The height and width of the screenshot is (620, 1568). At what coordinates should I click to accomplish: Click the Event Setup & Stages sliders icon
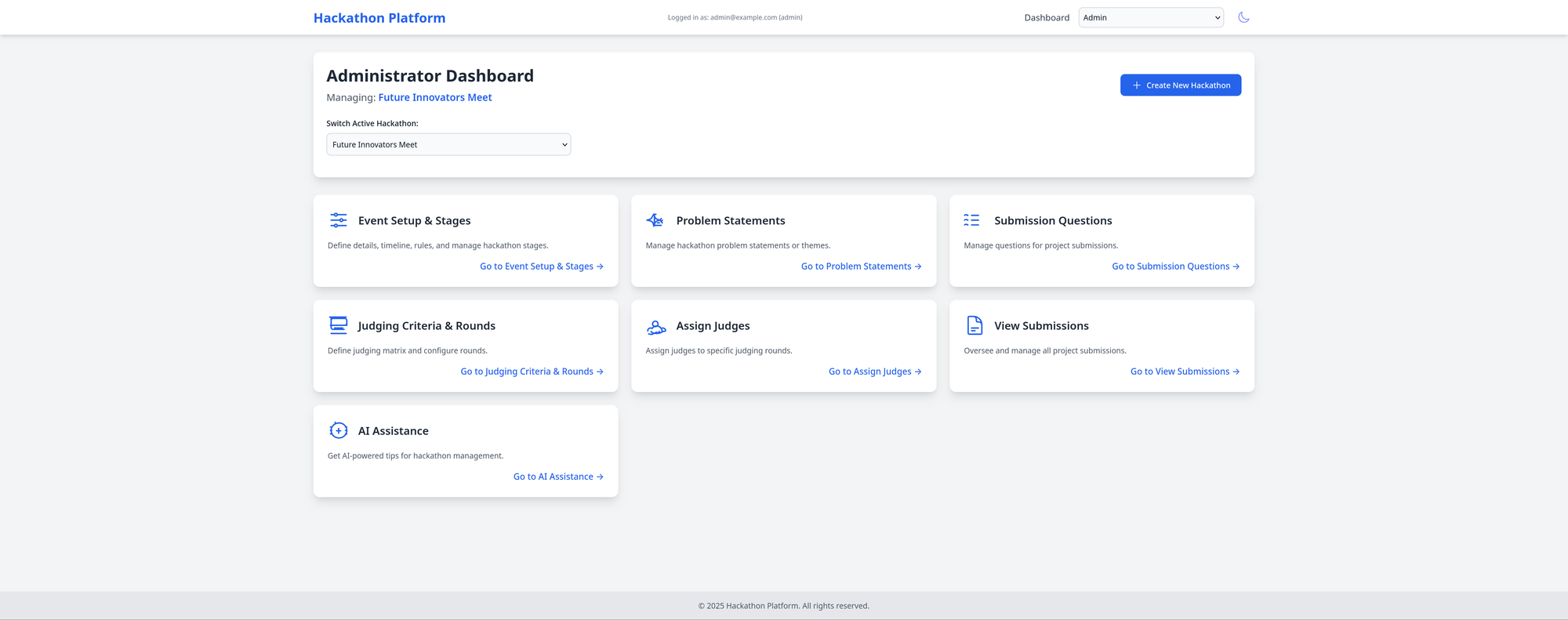(338, 220)
